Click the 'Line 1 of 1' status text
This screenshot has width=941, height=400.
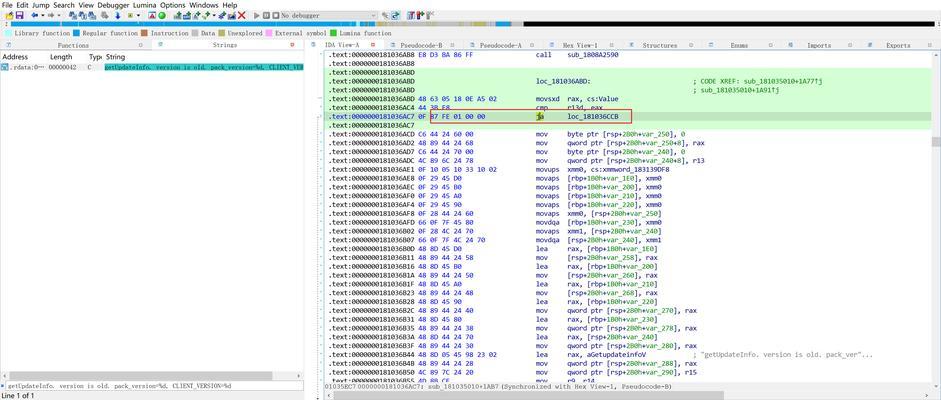point(19,396)
